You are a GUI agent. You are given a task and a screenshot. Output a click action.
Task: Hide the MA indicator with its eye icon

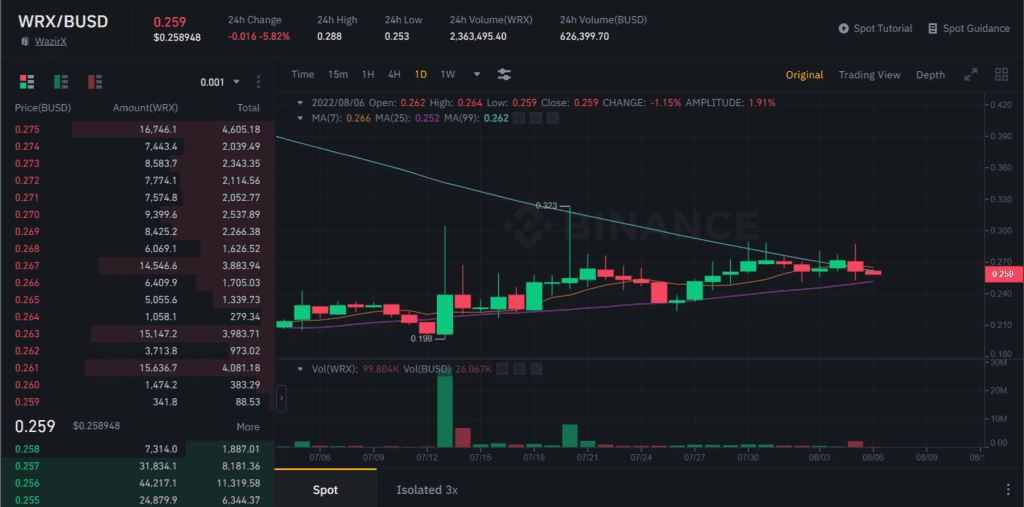(517, 118)
